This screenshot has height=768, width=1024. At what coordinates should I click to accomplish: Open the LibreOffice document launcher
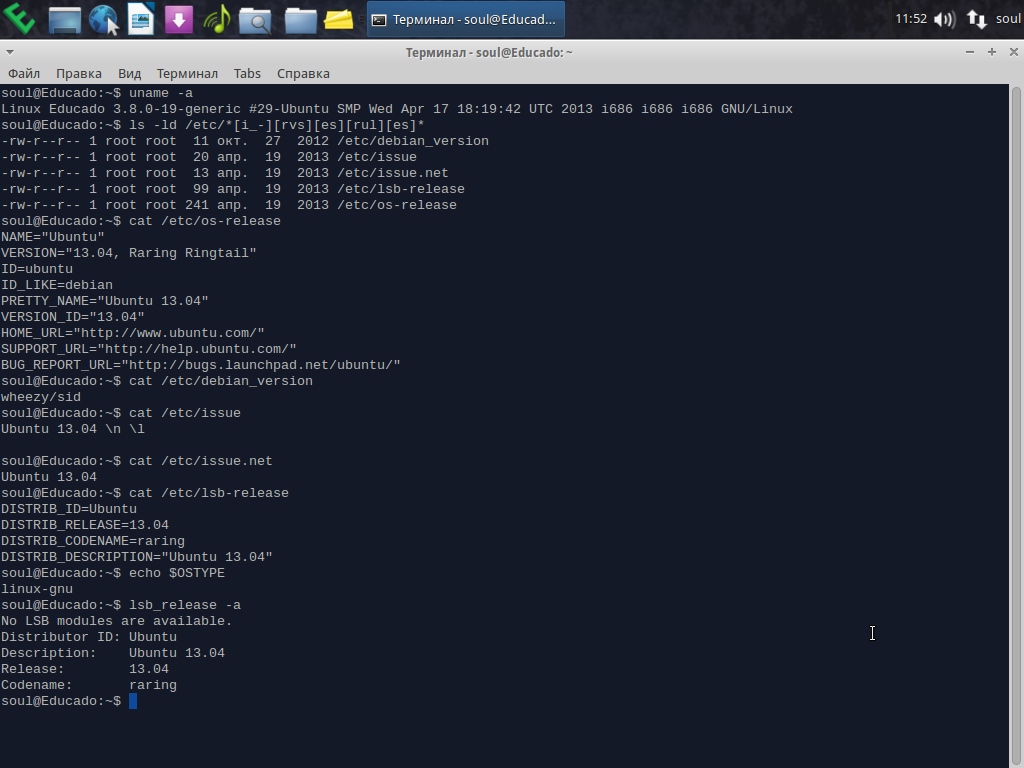coord(141,18)
